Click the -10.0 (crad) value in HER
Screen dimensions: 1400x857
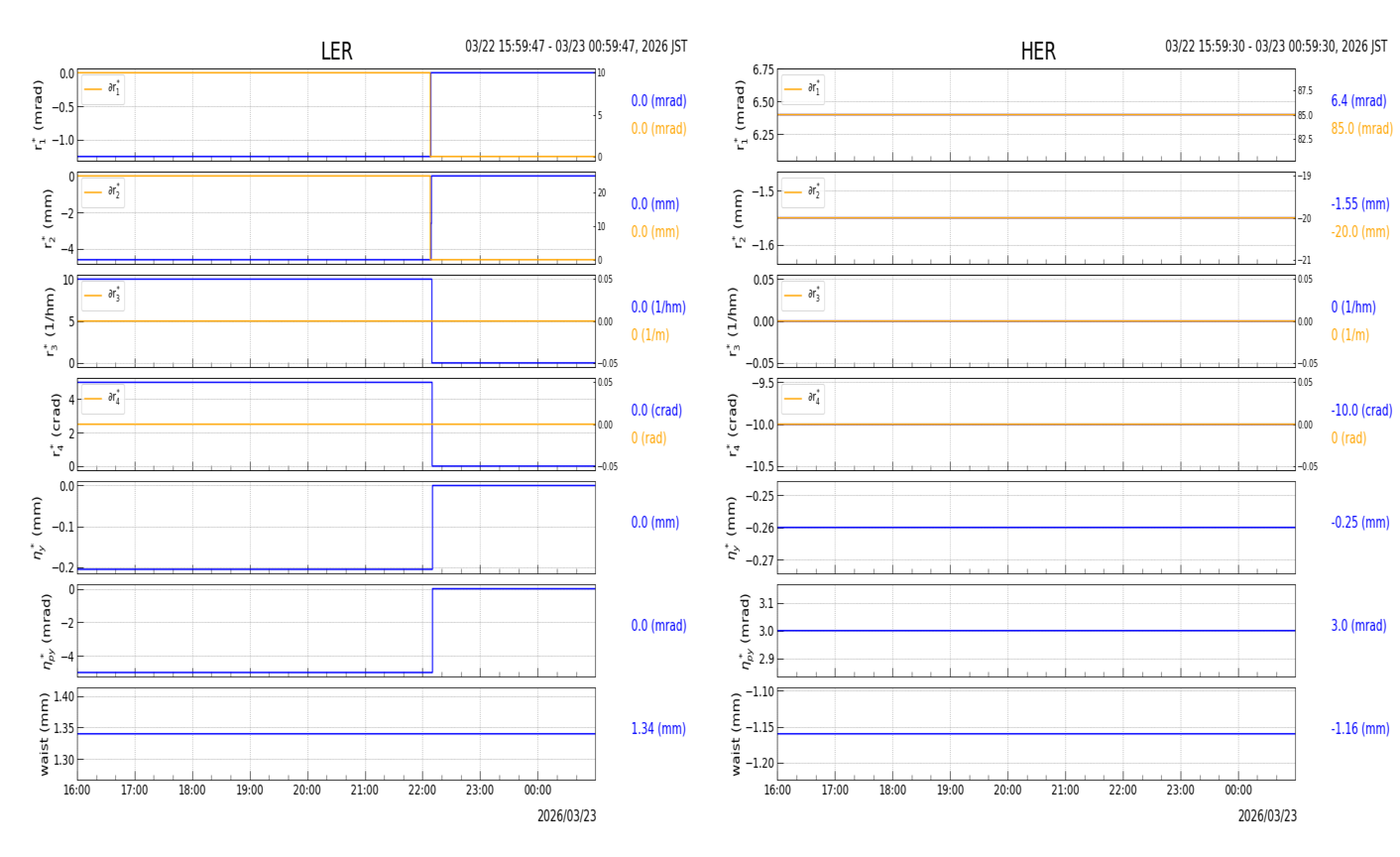[1360, 411]
